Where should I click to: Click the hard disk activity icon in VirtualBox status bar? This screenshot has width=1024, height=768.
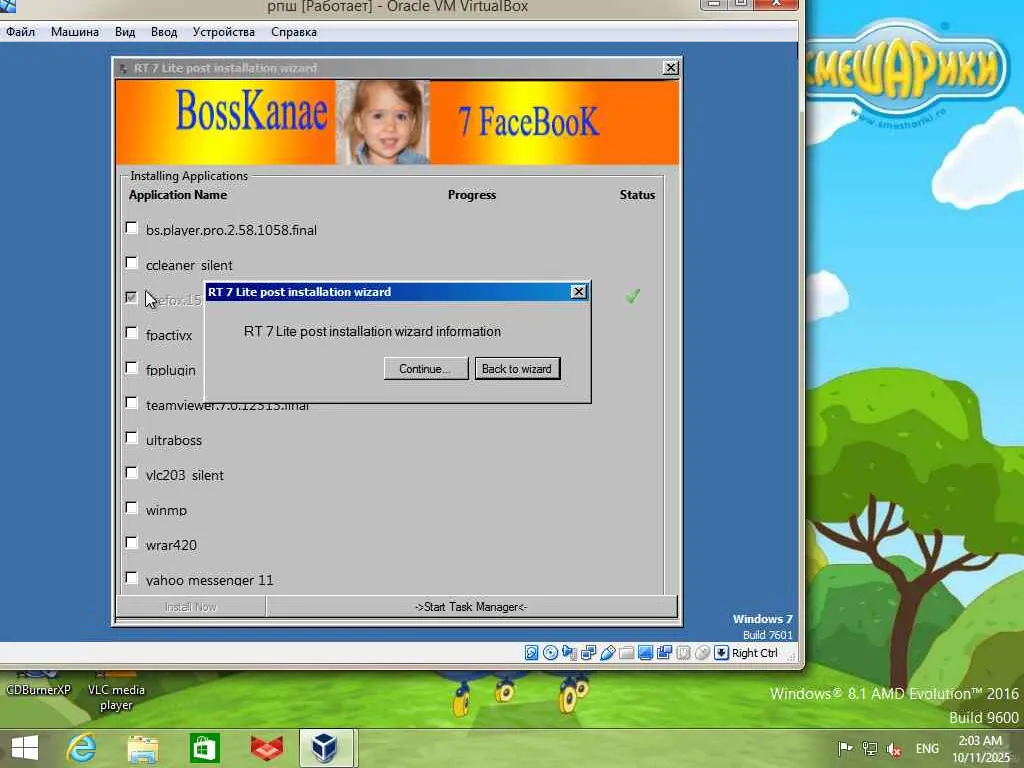(531, 652)
